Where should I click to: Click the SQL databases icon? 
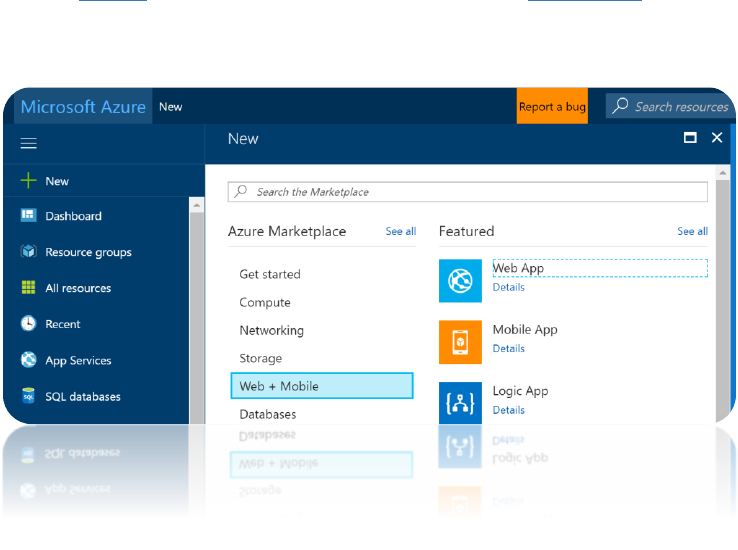pos(28,396)
